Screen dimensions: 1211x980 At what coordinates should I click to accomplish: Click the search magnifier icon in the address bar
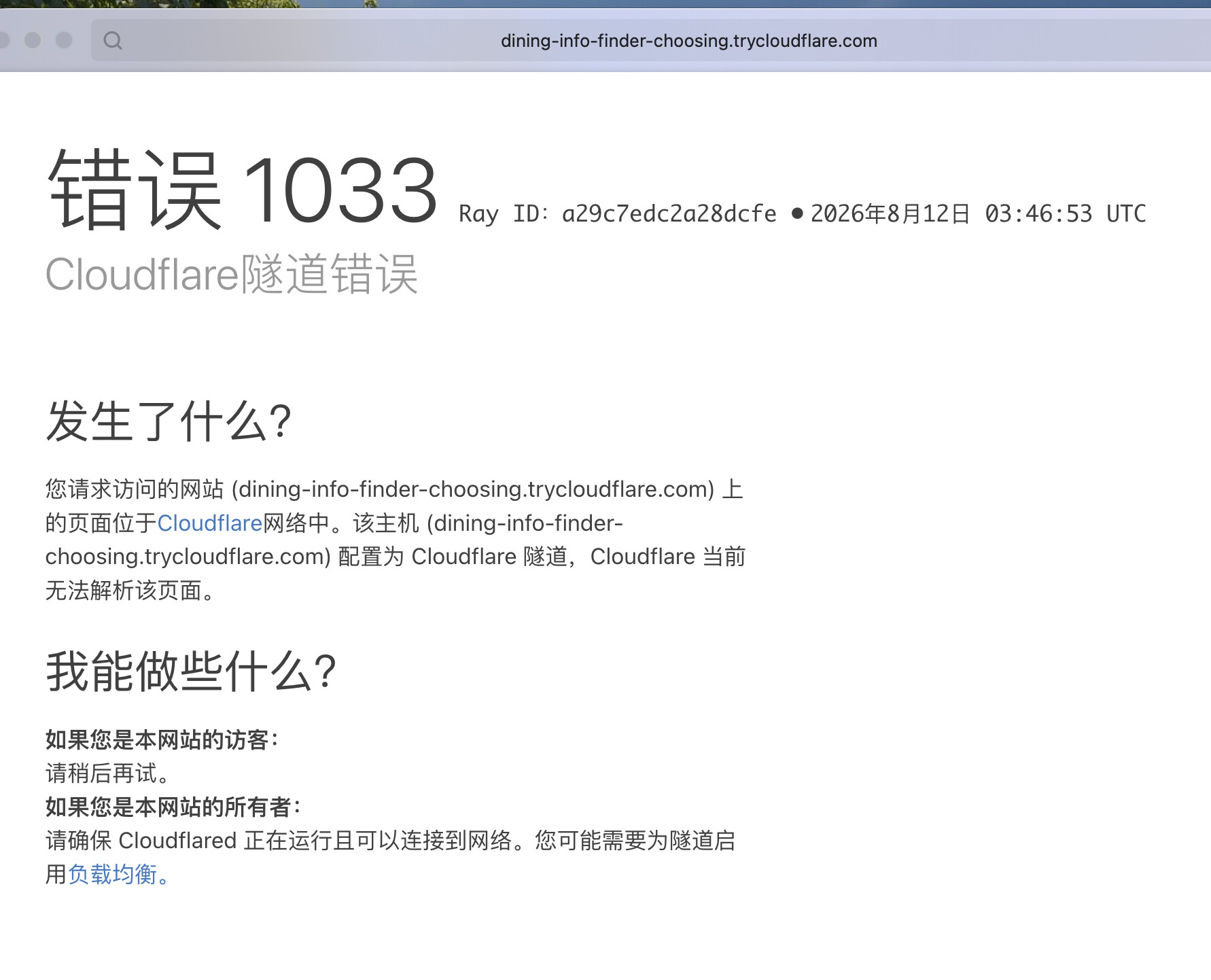tap(113, 41)
